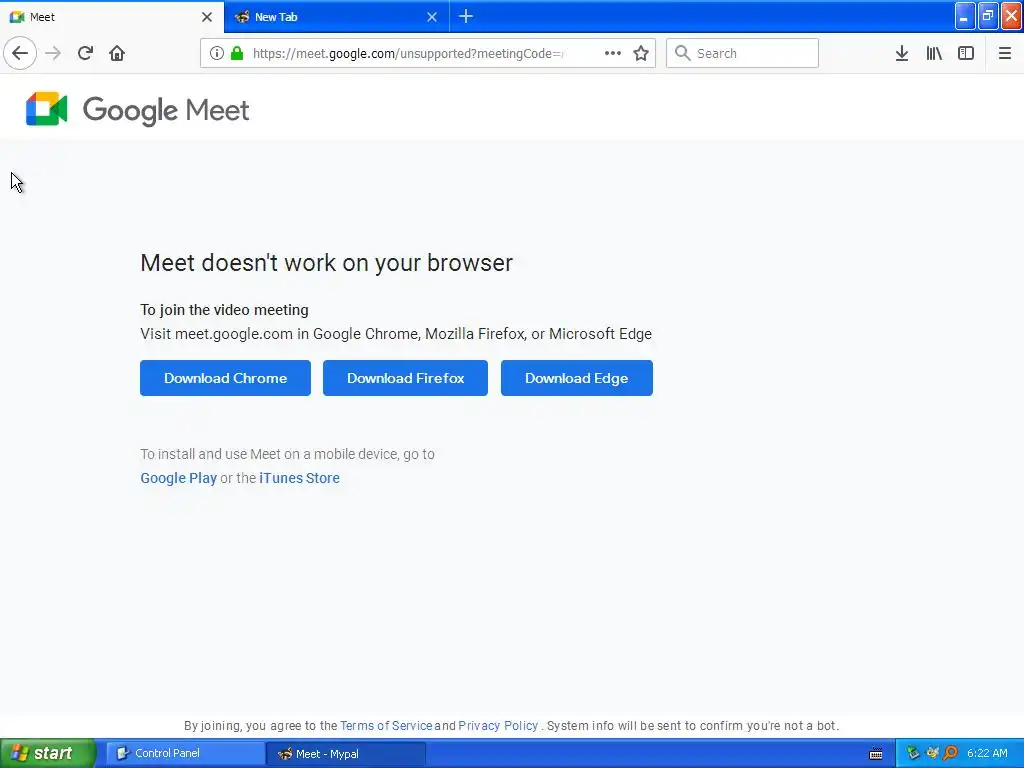Screen dimensions: 1024x768
Task: Close the New Tab tab
Action: [x=432, y=17]
